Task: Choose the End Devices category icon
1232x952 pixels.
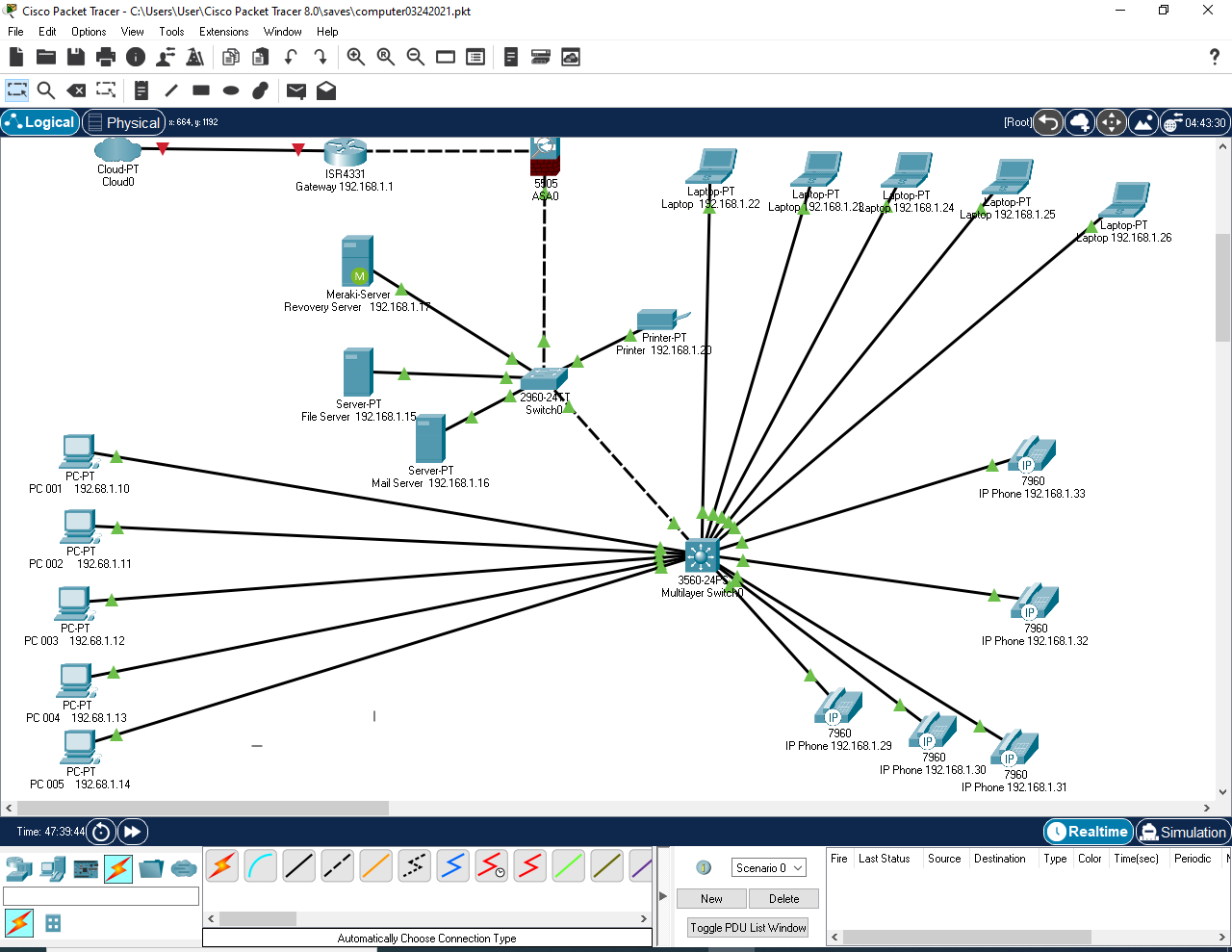Action: coord(52,868)
